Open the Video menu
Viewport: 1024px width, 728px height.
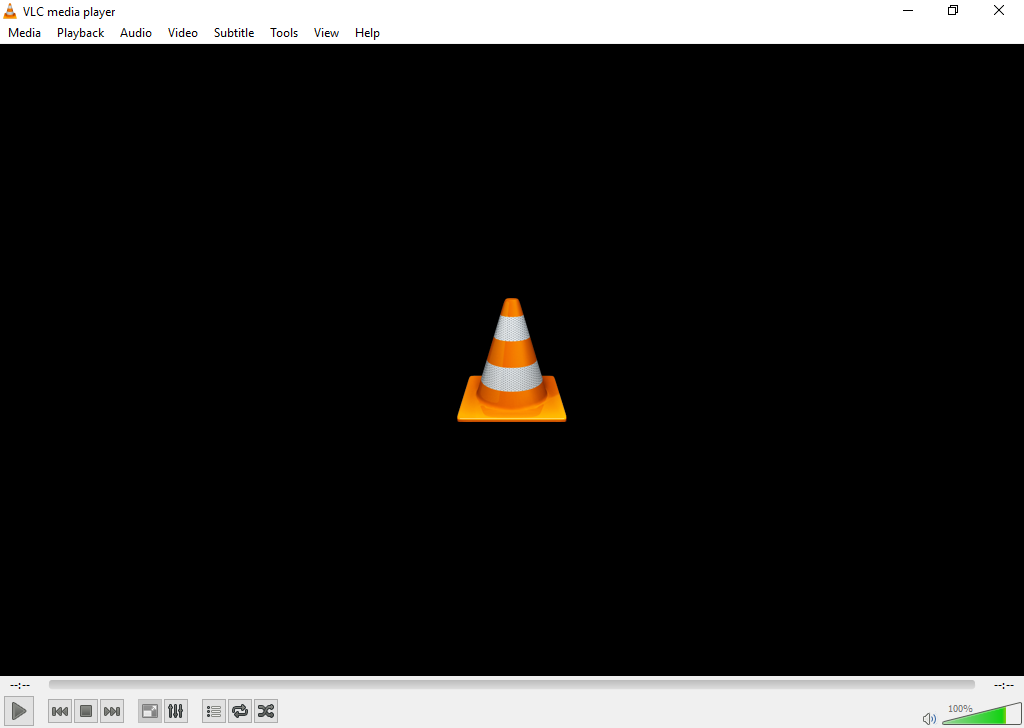(x=183, y=33)
